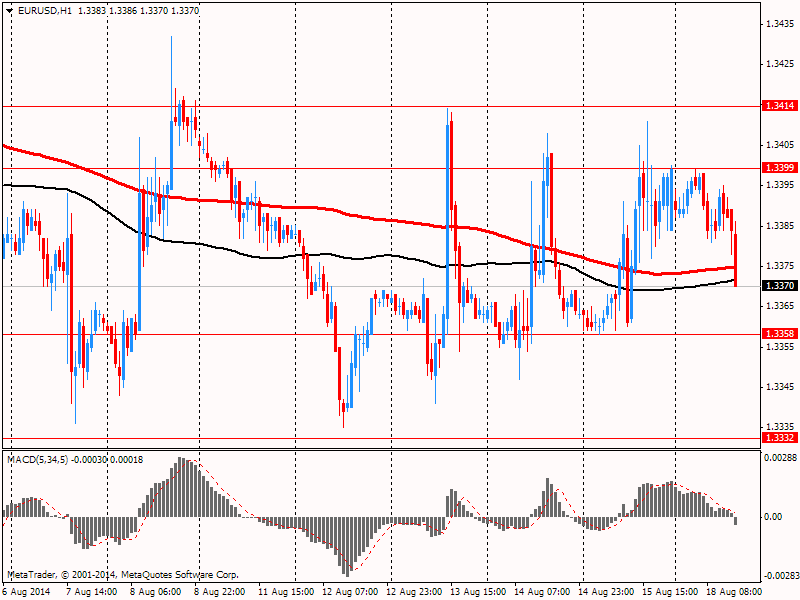Viewport: 800px width, 600px height.
Task: Click price axis value 1.3345
Action: (x=780, y=387)
